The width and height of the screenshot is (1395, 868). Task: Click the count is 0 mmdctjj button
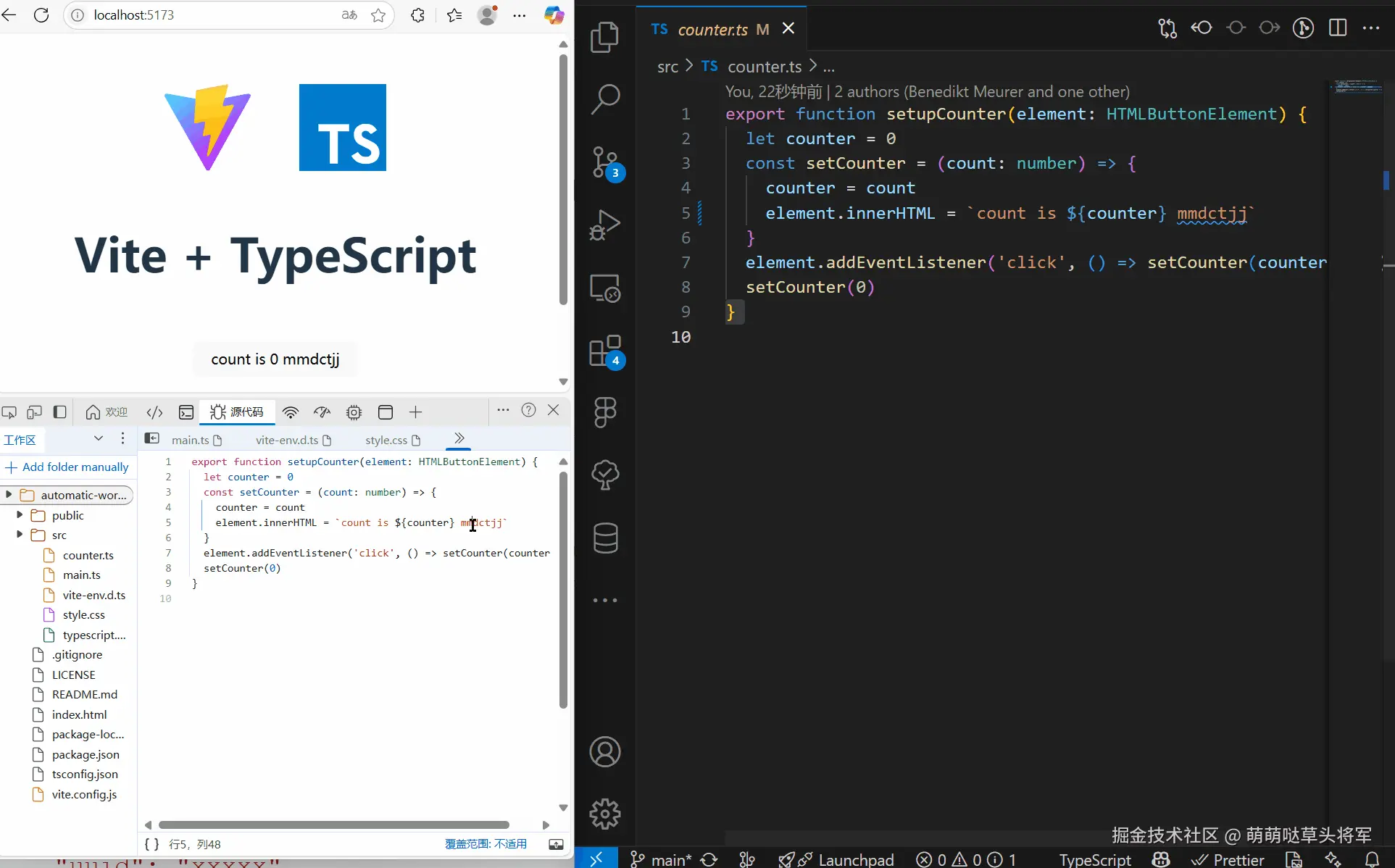[275, 359]
